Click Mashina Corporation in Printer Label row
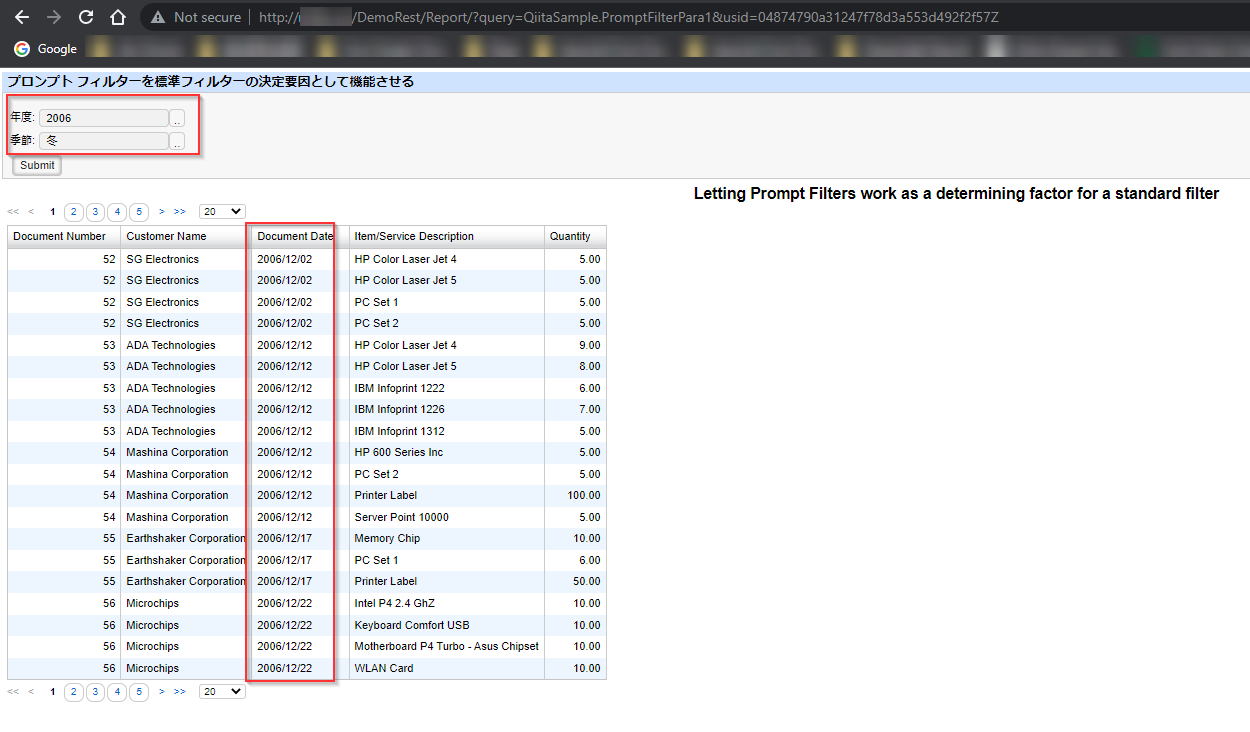This screenshot has height=732, width=1250. [185, 495]
